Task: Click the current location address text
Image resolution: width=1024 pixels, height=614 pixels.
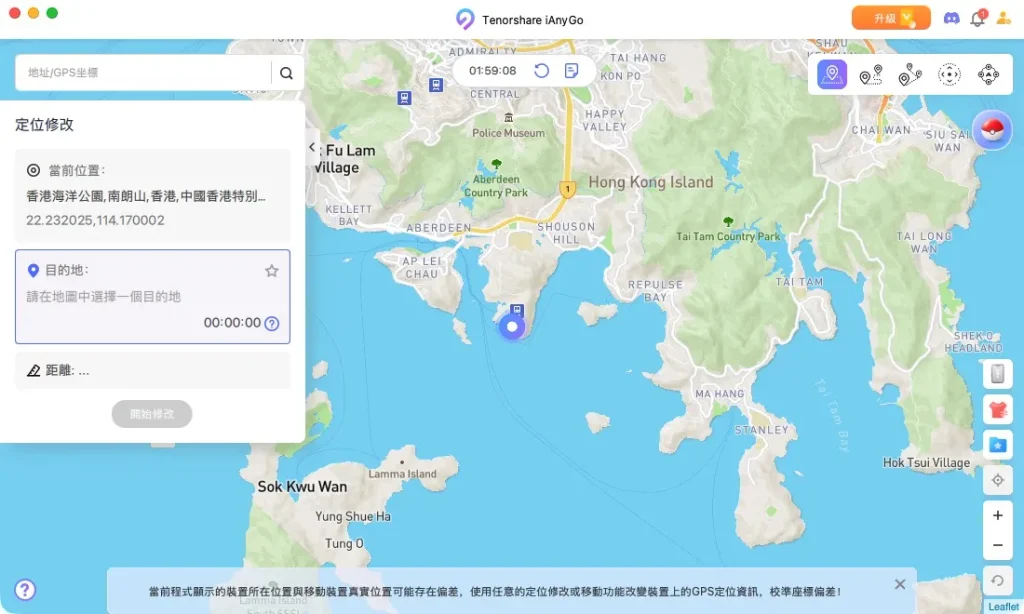Action: (146, 196)
